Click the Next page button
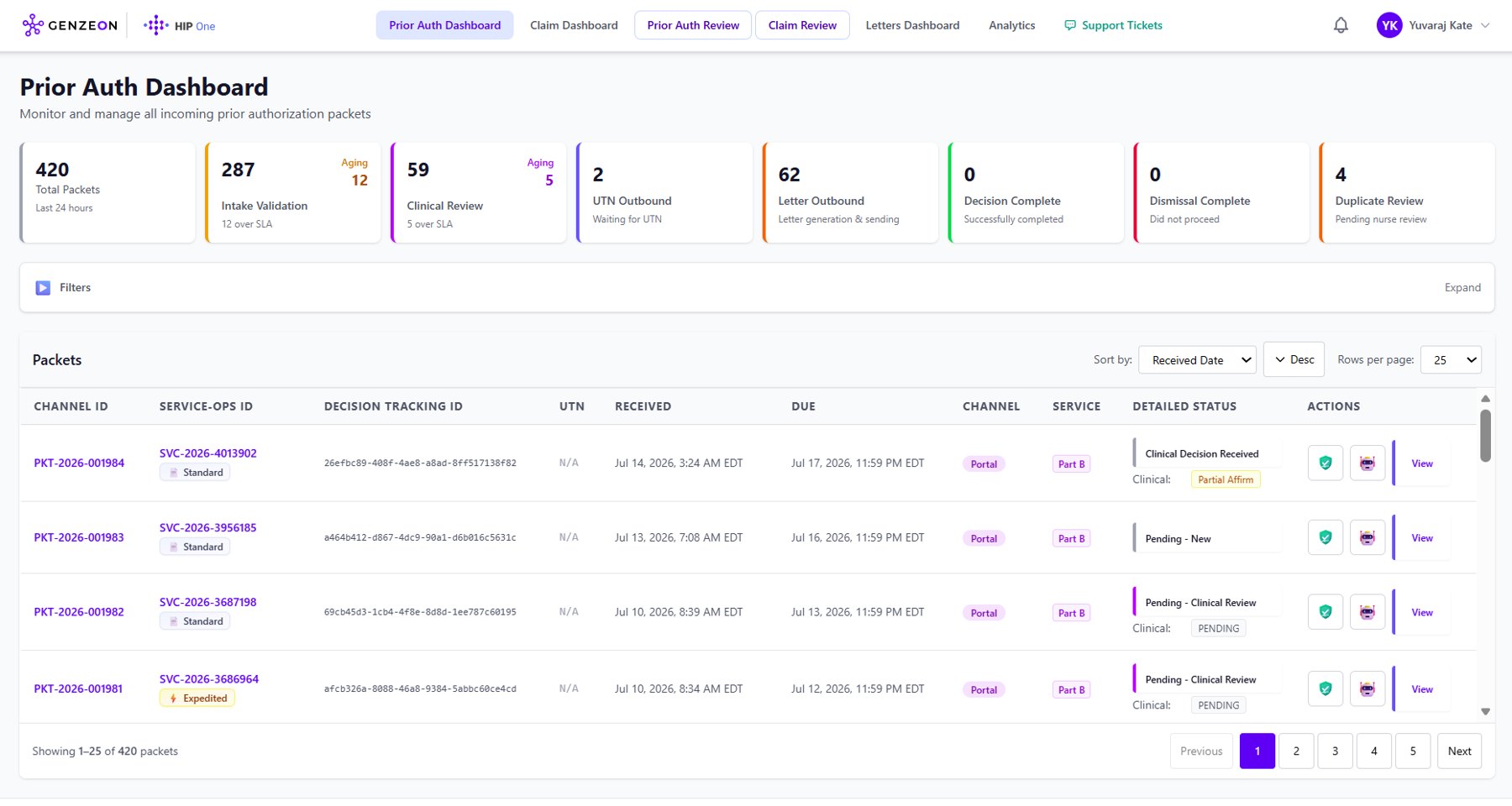 (1459, 751)
